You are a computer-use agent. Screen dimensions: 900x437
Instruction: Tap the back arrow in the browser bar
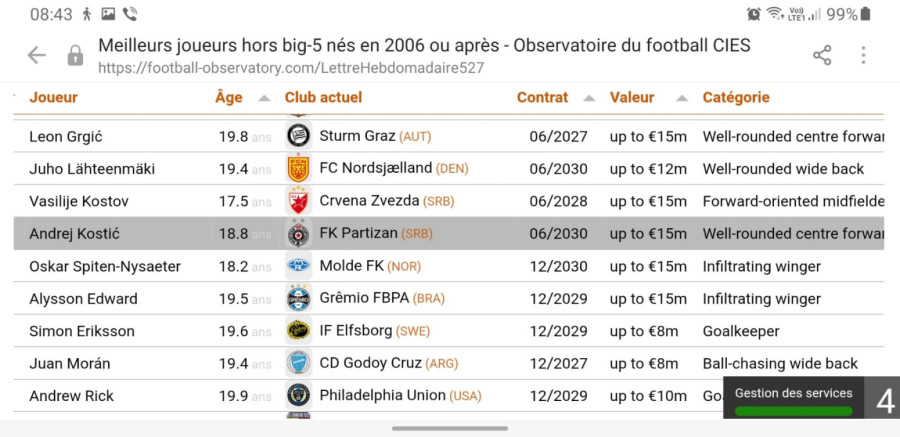37,56
